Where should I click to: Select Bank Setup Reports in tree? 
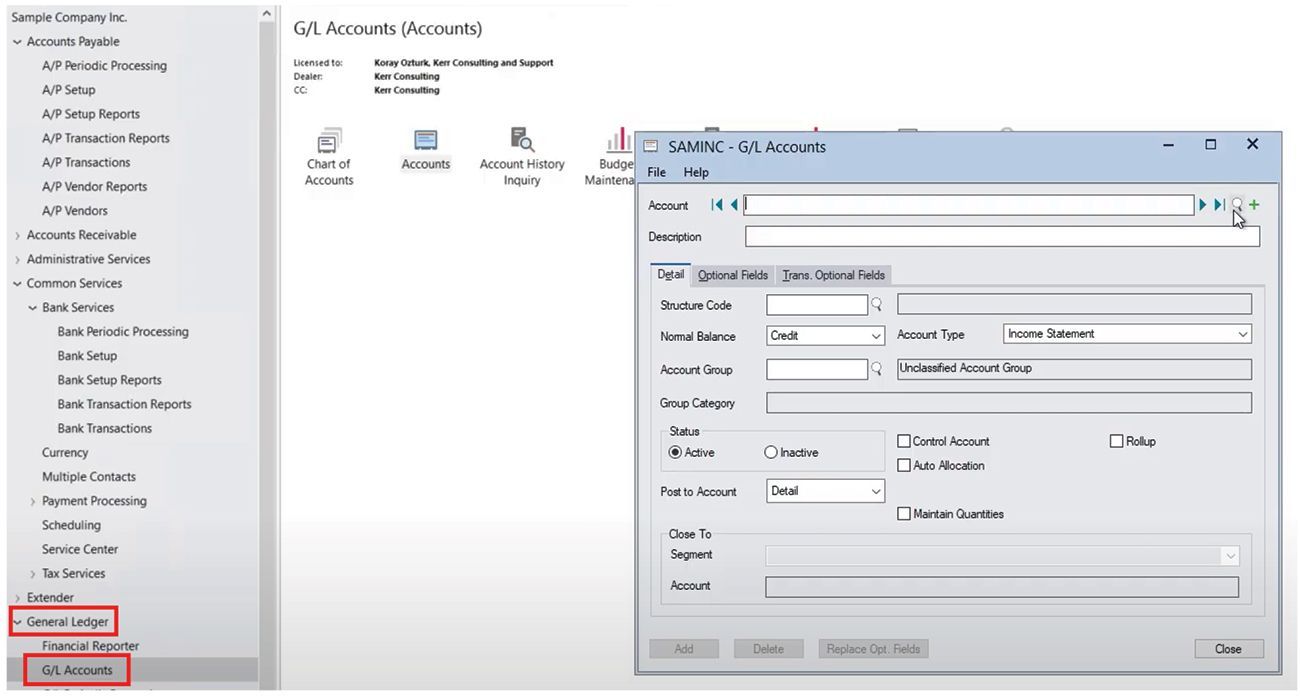(109, 380)
